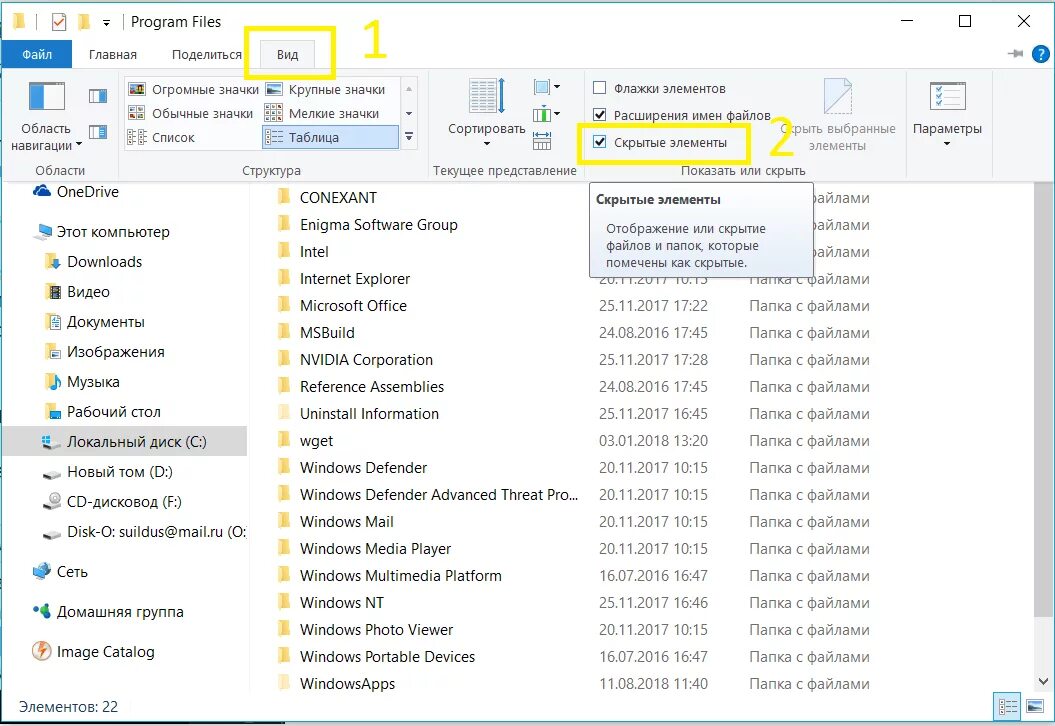Select Локальный диск (C:)
The image size is (1055, 726).
(x=124, y=442)
